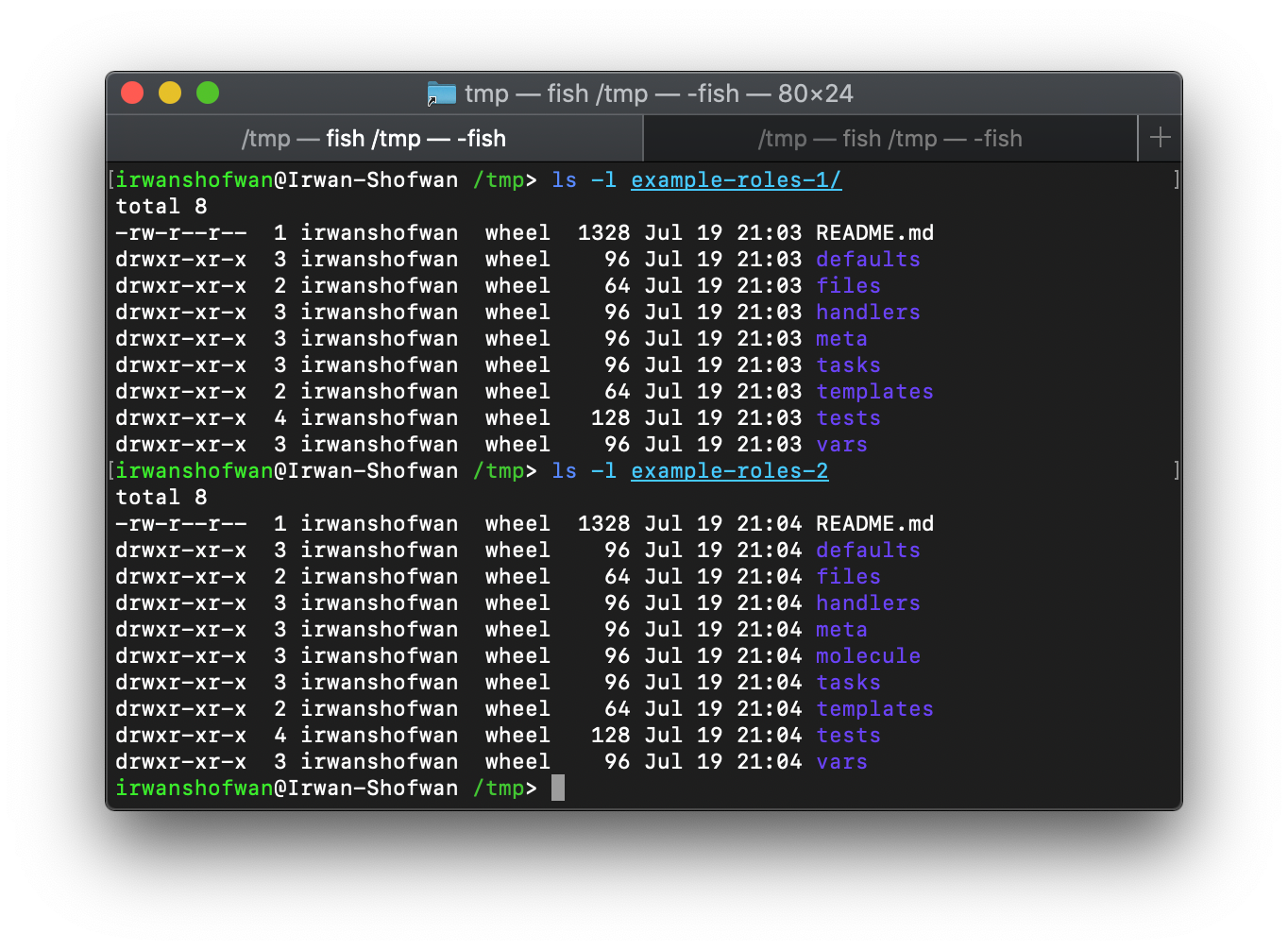Screen dimensions: 1288x950
Task: Open a new tab with the plus button
Action: coord(1160,138)
